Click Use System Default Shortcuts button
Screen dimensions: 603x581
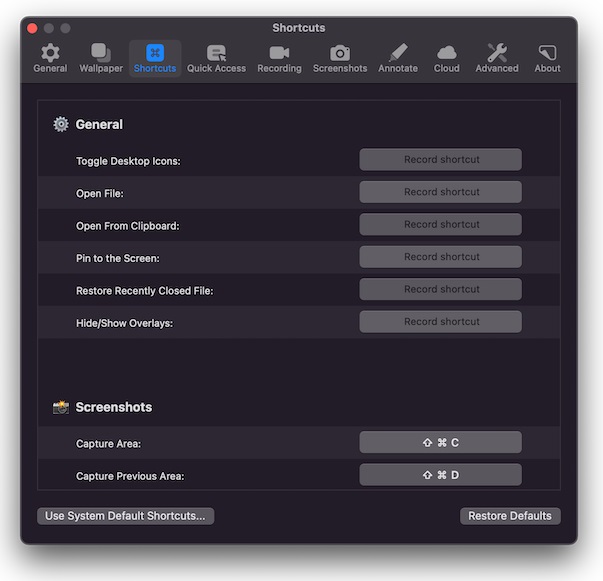tap(125, 516)
